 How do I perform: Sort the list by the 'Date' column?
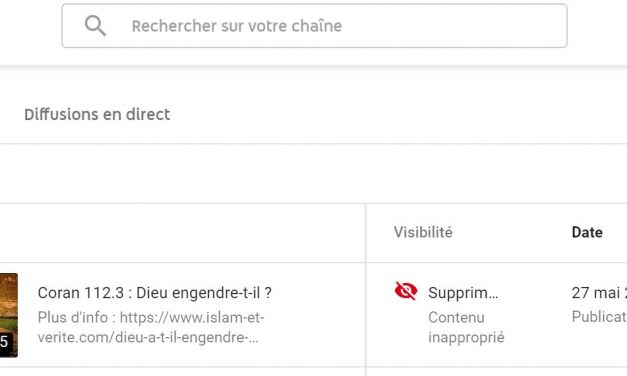point(587,232)
